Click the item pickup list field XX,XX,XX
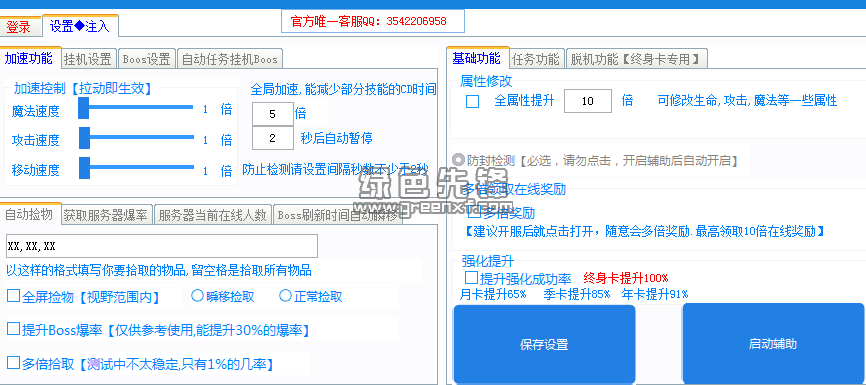The image size is (866, 385). 162,246
